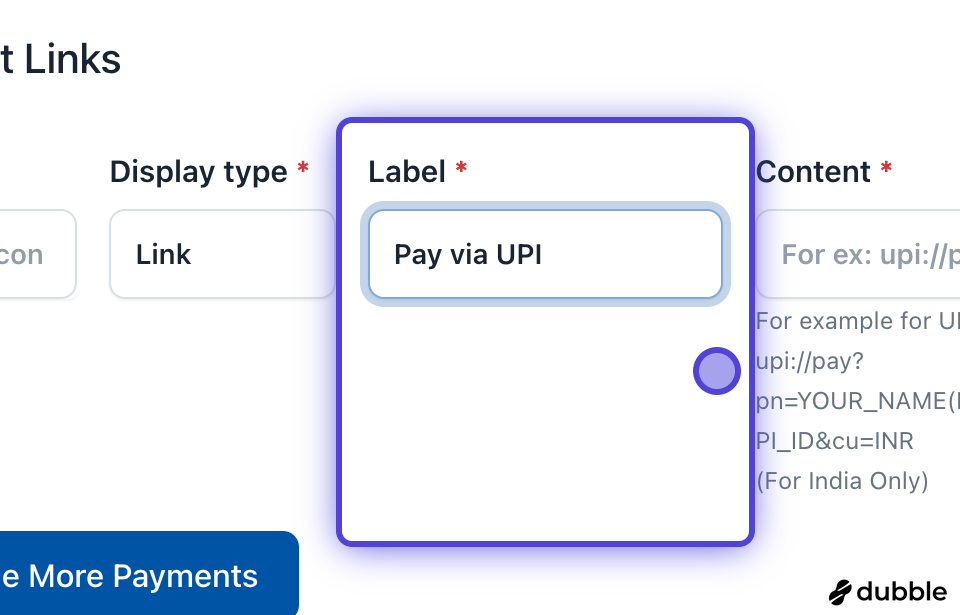
Task: Click the "Links" section title
Action: point(72,60)
